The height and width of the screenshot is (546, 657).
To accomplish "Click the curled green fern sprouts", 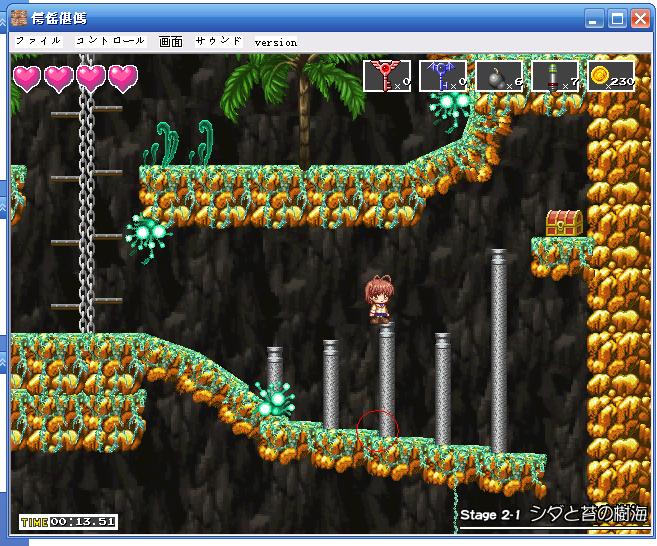I will pyautogui.click(x=179, y=143).
